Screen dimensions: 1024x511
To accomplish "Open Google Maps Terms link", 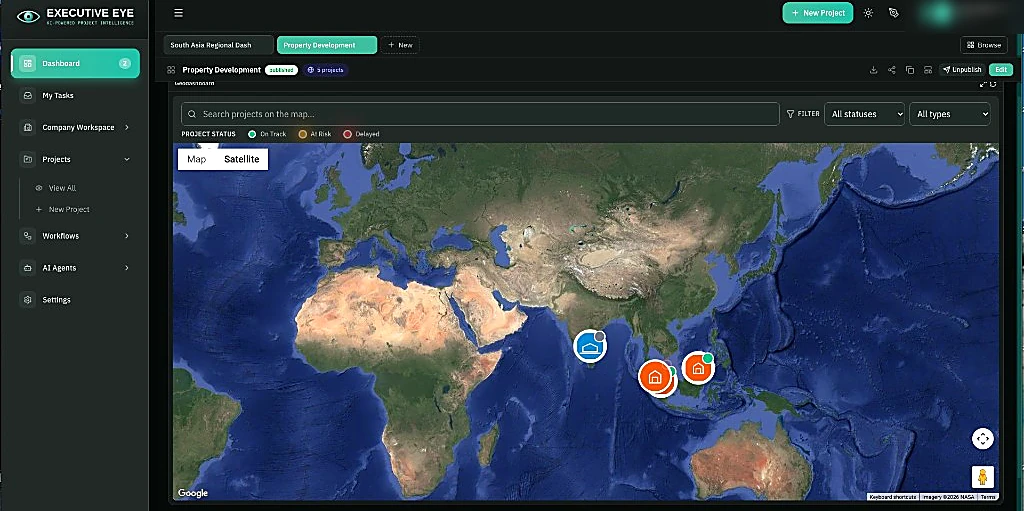I will tap(987, 497).
